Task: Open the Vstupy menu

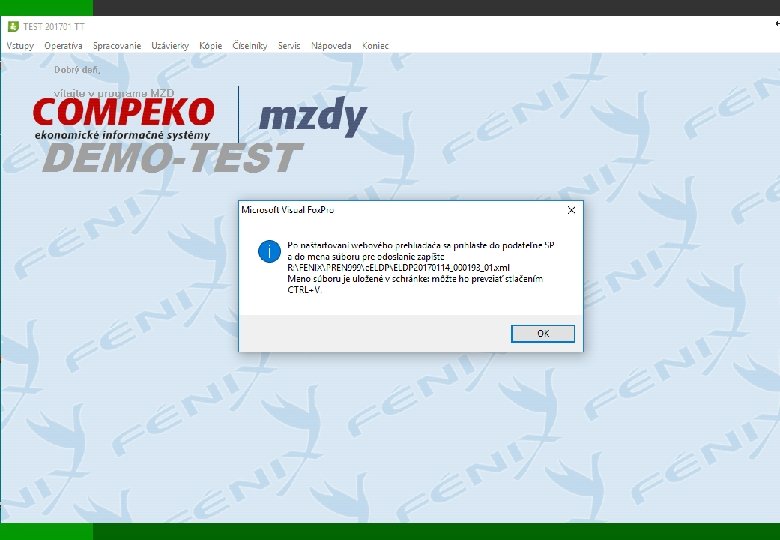Action: (20, 46)
